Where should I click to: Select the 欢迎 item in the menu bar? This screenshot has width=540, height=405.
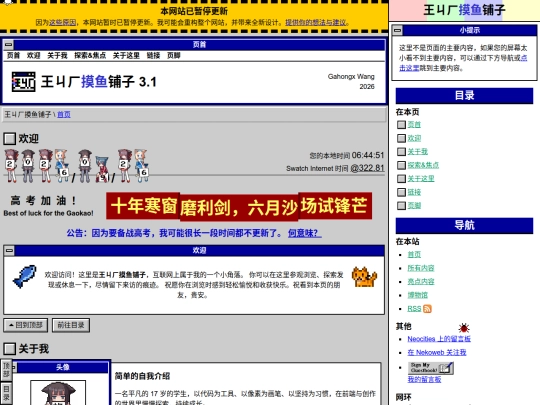click(34, 55)
